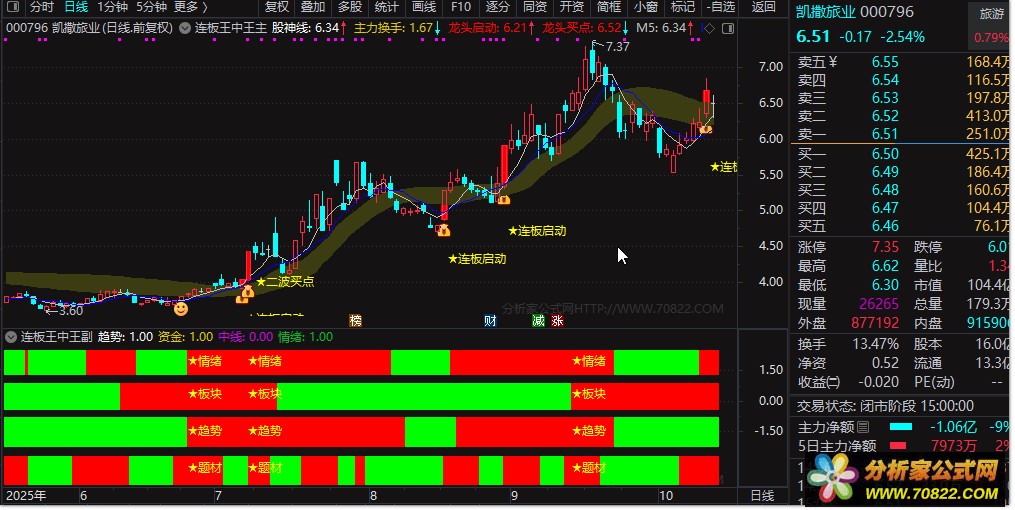Image resolution: width=1015 pixels, height=510 pixels.
Task: Click the money bag above second 连板启动 label
Action: point(503,199)
